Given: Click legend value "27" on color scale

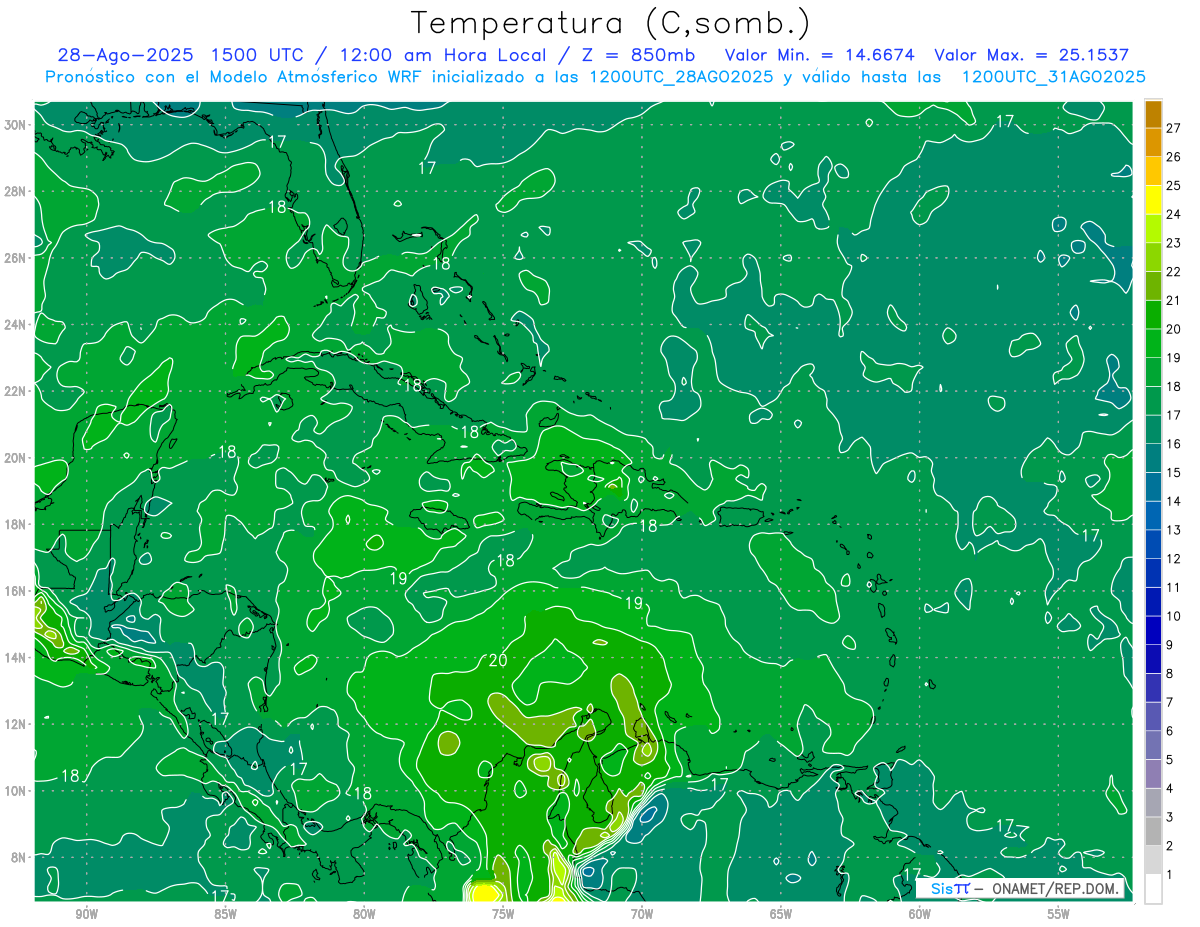Looking at the screenshot, I should coord(1173,128).
